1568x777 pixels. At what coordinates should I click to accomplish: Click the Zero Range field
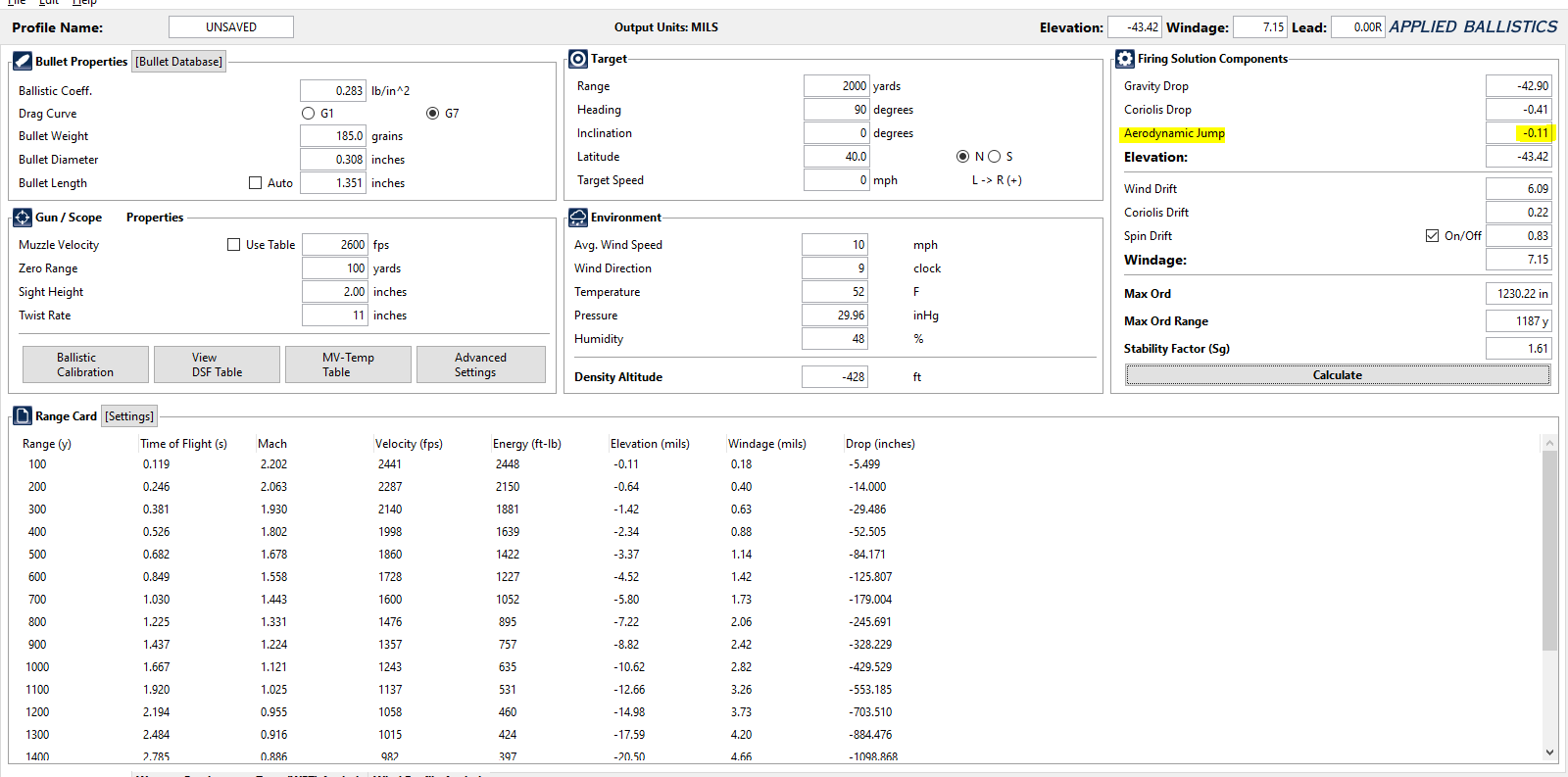pyautogui.click(x=335, y=268)
